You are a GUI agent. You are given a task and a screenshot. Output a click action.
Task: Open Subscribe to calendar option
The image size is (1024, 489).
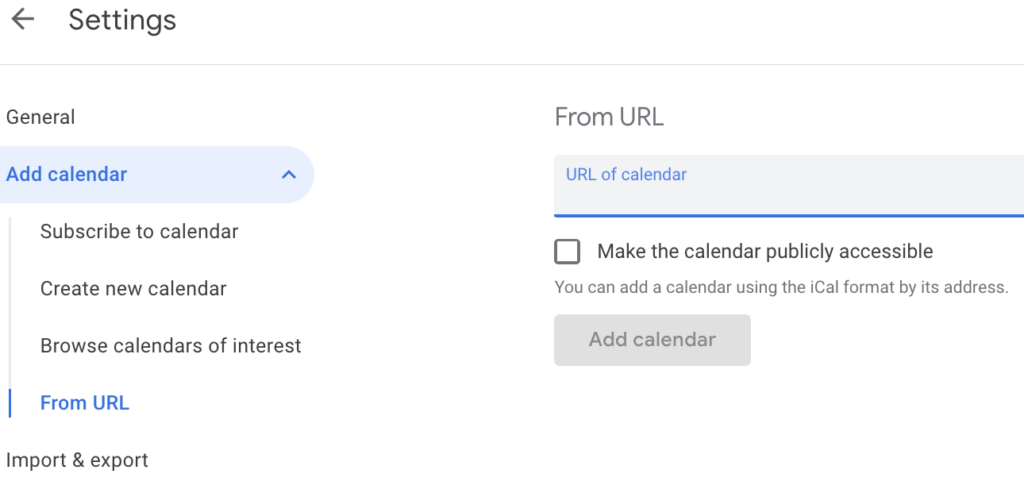(139, 231)
